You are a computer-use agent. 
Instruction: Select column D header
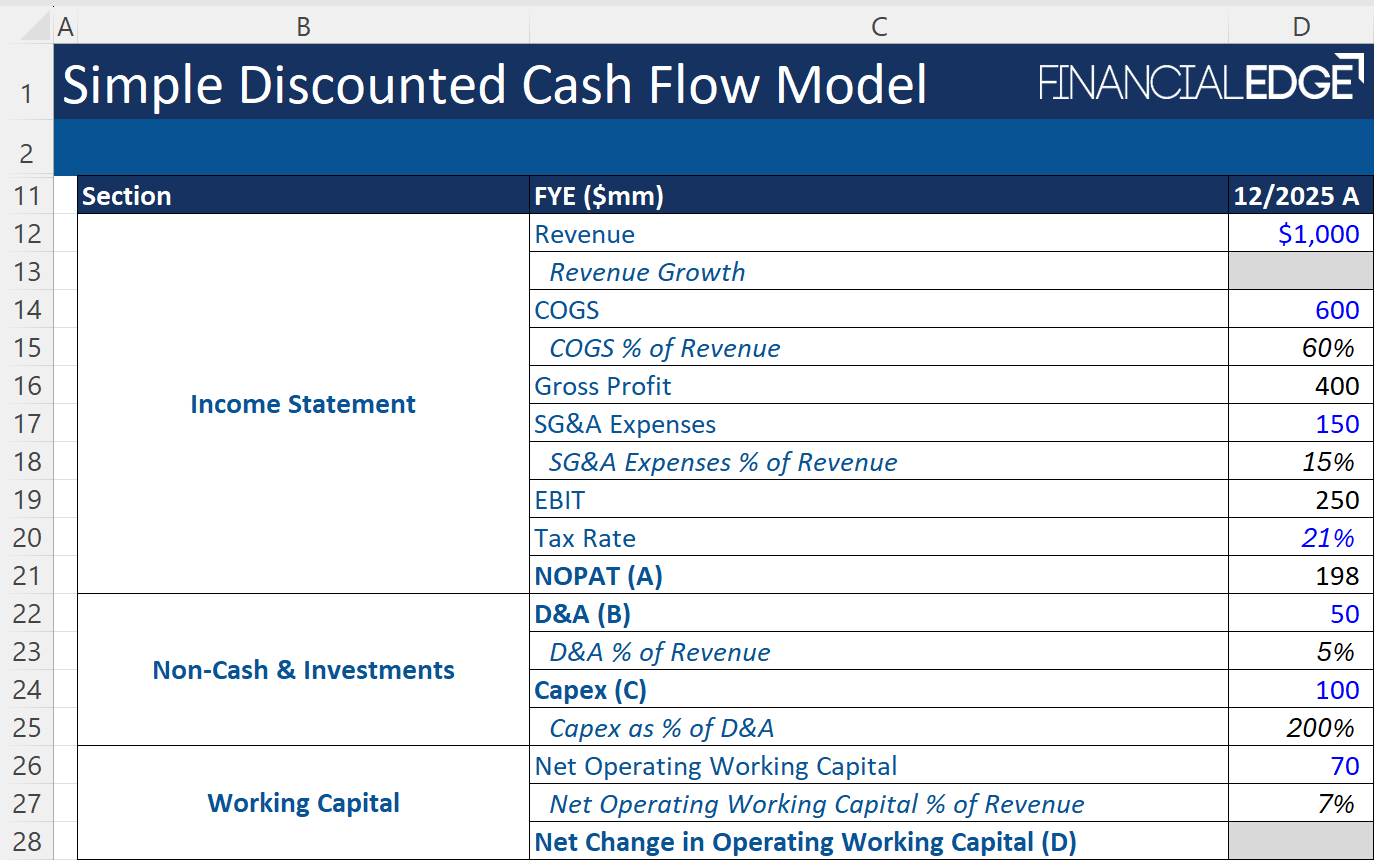pyautogui.click(x=1299, y=26)
